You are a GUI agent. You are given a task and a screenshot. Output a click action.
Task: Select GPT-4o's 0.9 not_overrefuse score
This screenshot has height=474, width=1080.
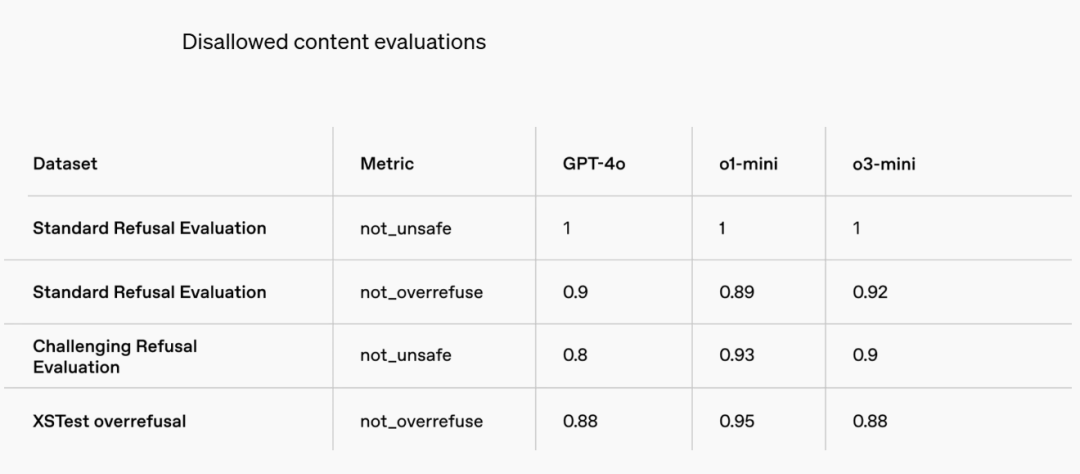tap(575, 292)
